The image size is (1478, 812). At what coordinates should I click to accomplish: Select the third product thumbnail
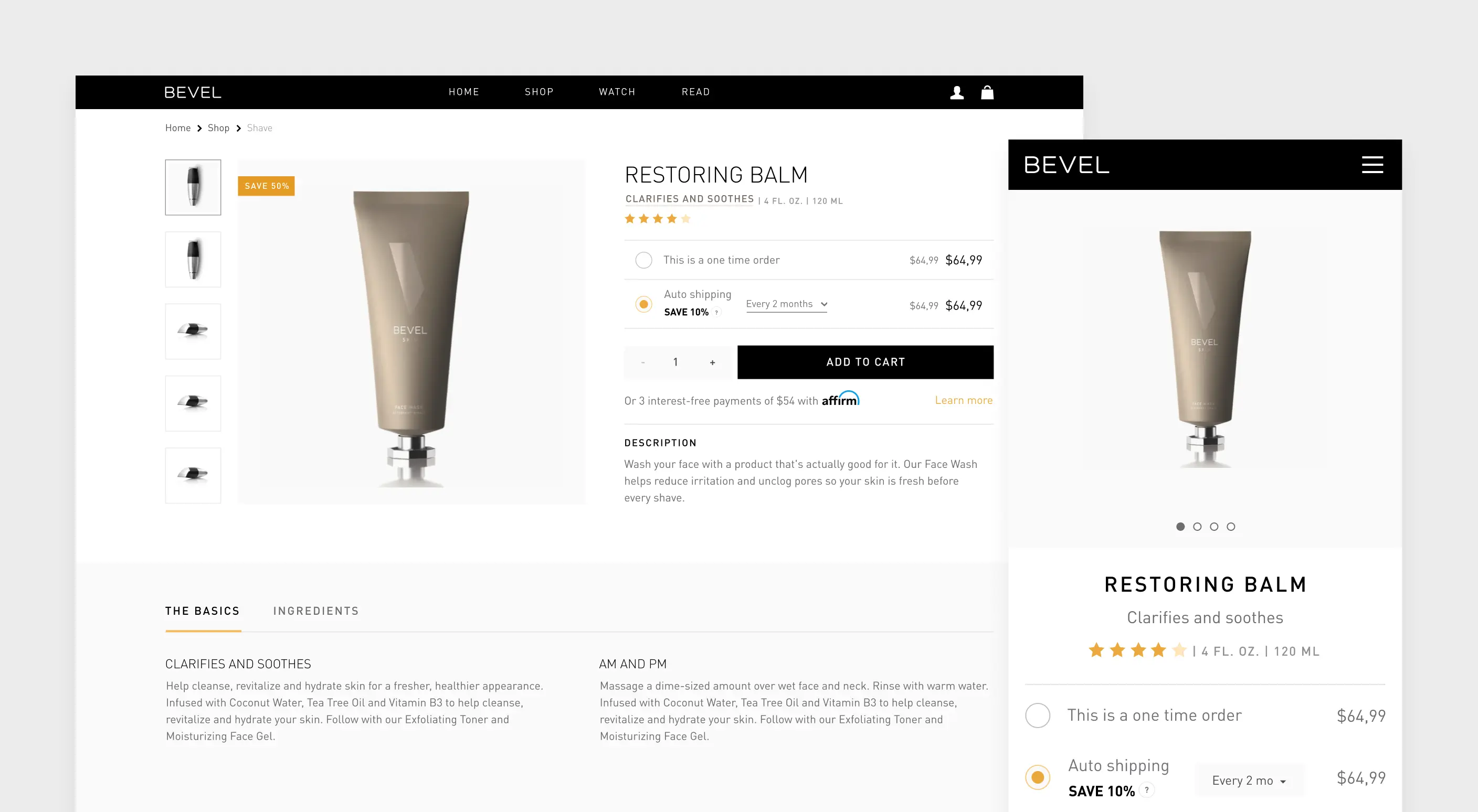click(x=193, y=332)
